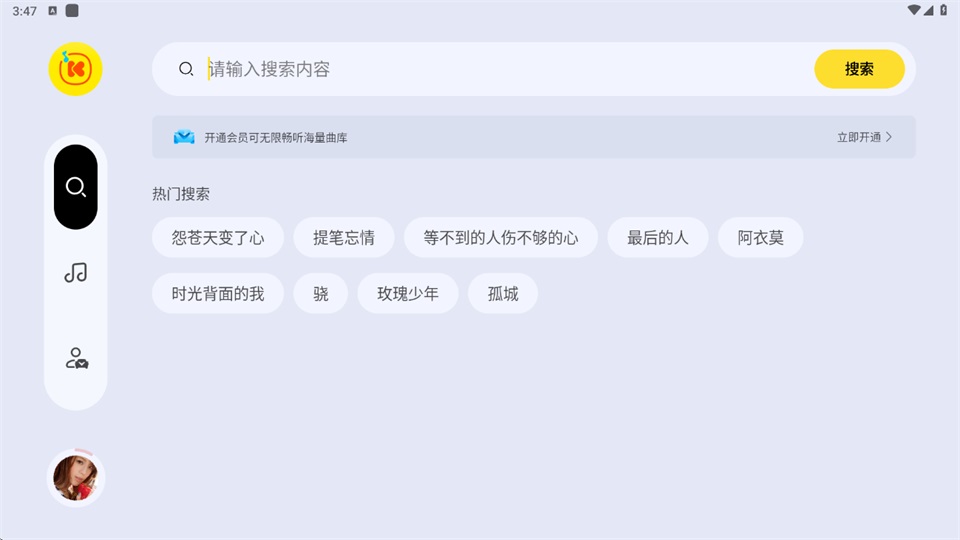
Task: Tap the yellow app logo icon
Action: 75,69
